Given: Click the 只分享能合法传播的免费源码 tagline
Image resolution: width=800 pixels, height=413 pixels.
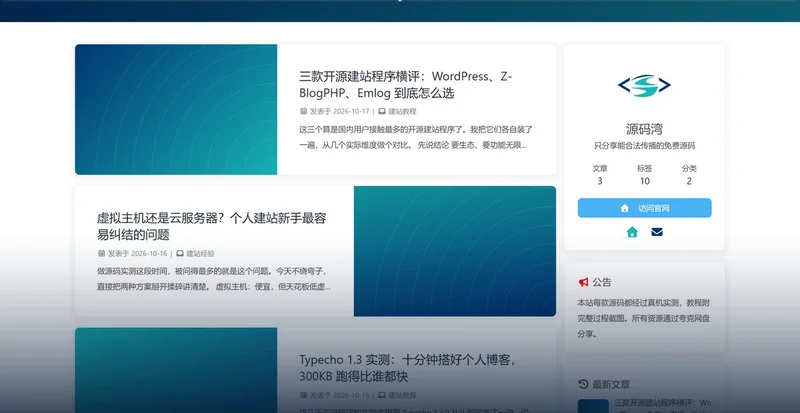Looking at the screenshot, I should 644,145.
